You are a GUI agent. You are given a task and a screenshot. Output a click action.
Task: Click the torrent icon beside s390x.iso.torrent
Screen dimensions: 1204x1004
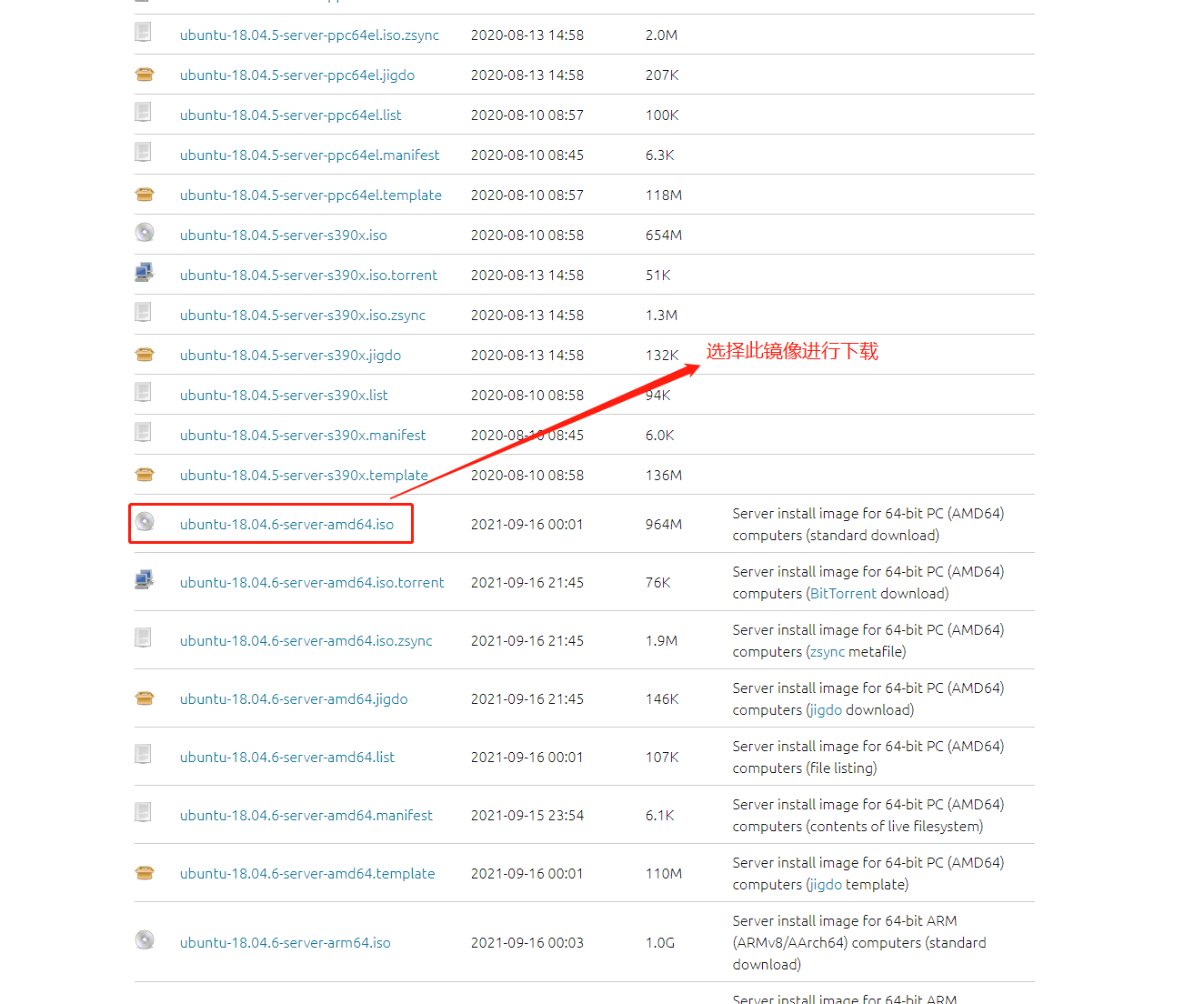(144, 273)
